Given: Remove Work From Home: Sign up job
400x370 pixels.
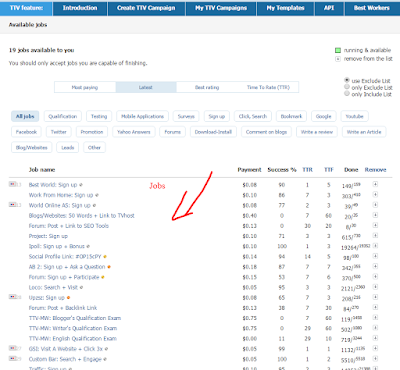Looking at the screenshot, I should tap(375, 194).
